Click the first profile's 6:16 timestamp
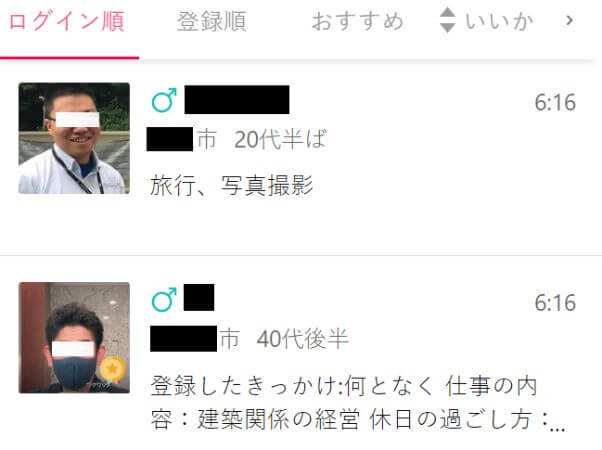 (x=555, y=103)
